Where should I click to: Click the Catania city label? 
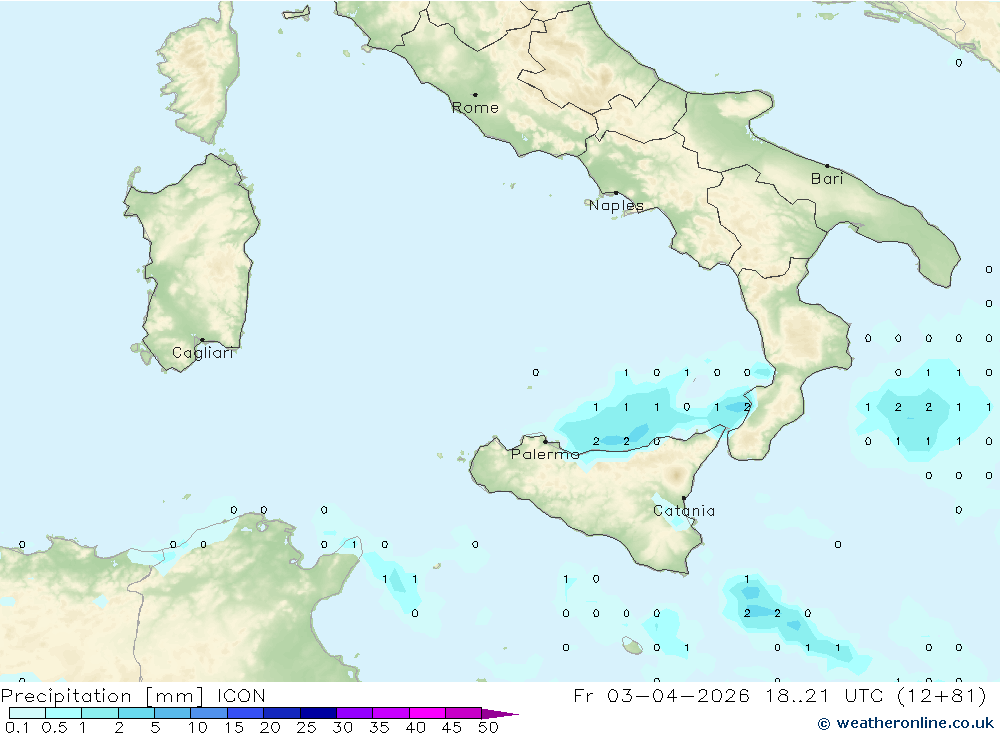click(x=684, y=511)
